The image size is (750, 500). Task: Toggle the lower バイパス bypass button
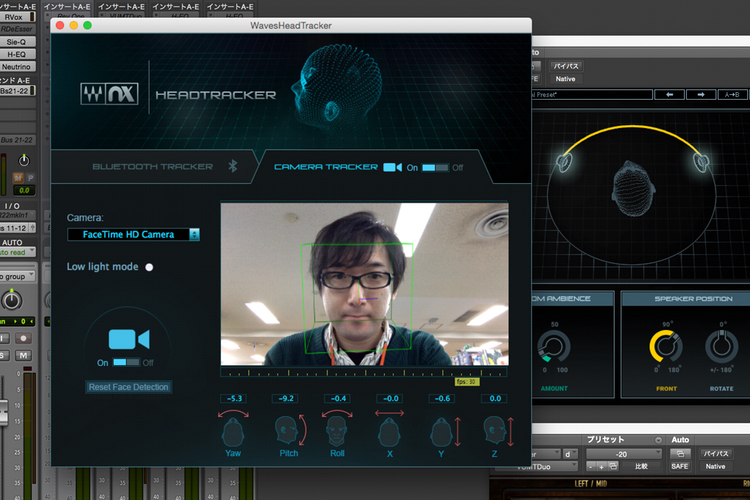click(x=716, y=453)
